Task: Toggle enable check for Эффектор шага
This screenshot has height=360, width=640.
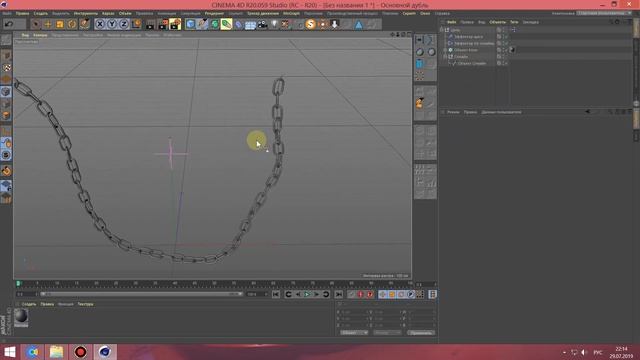Action: coord(506,37)
